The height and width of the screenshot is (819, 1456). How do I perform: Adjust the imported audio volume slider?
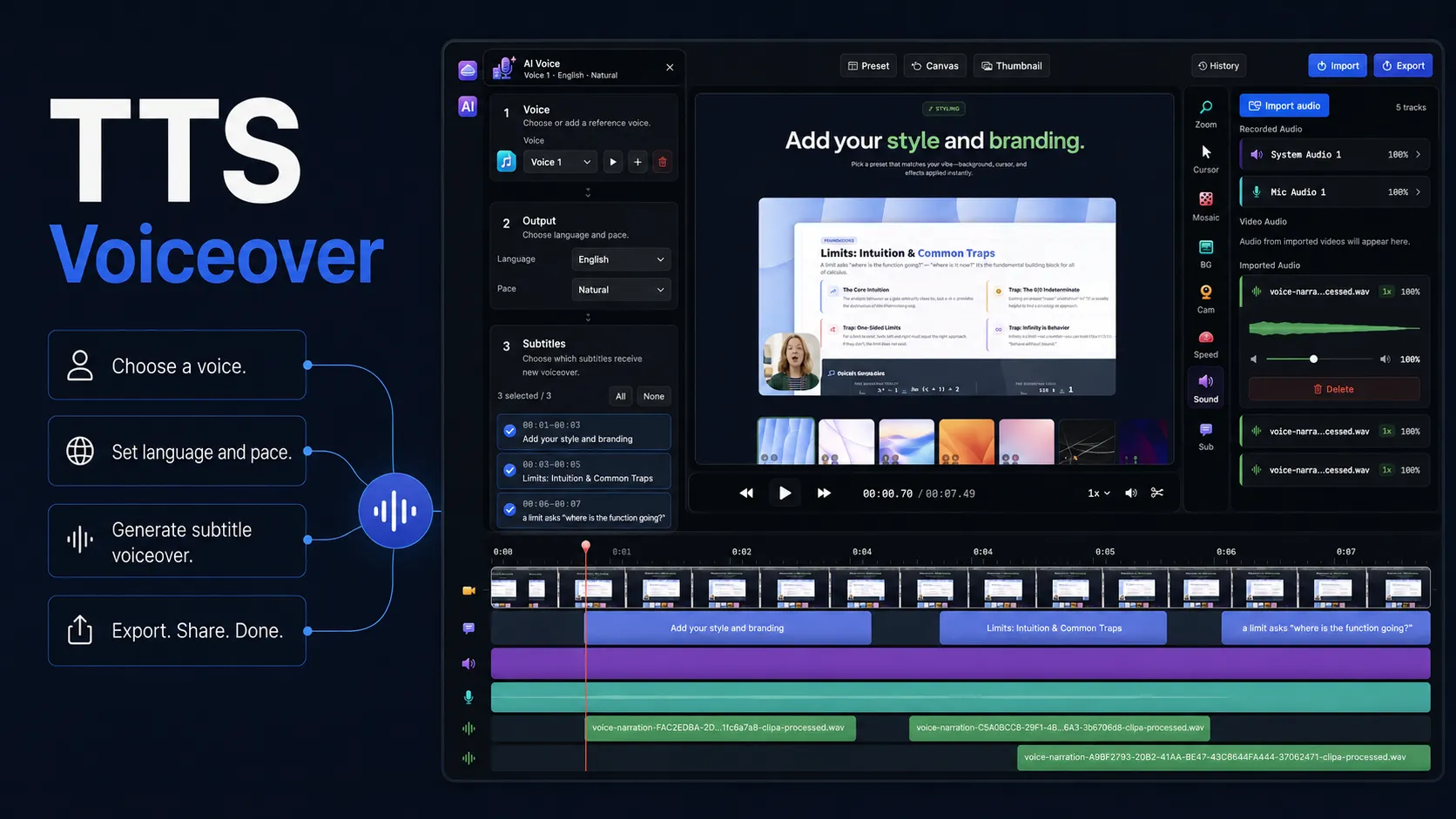(x=1321, y=359)
